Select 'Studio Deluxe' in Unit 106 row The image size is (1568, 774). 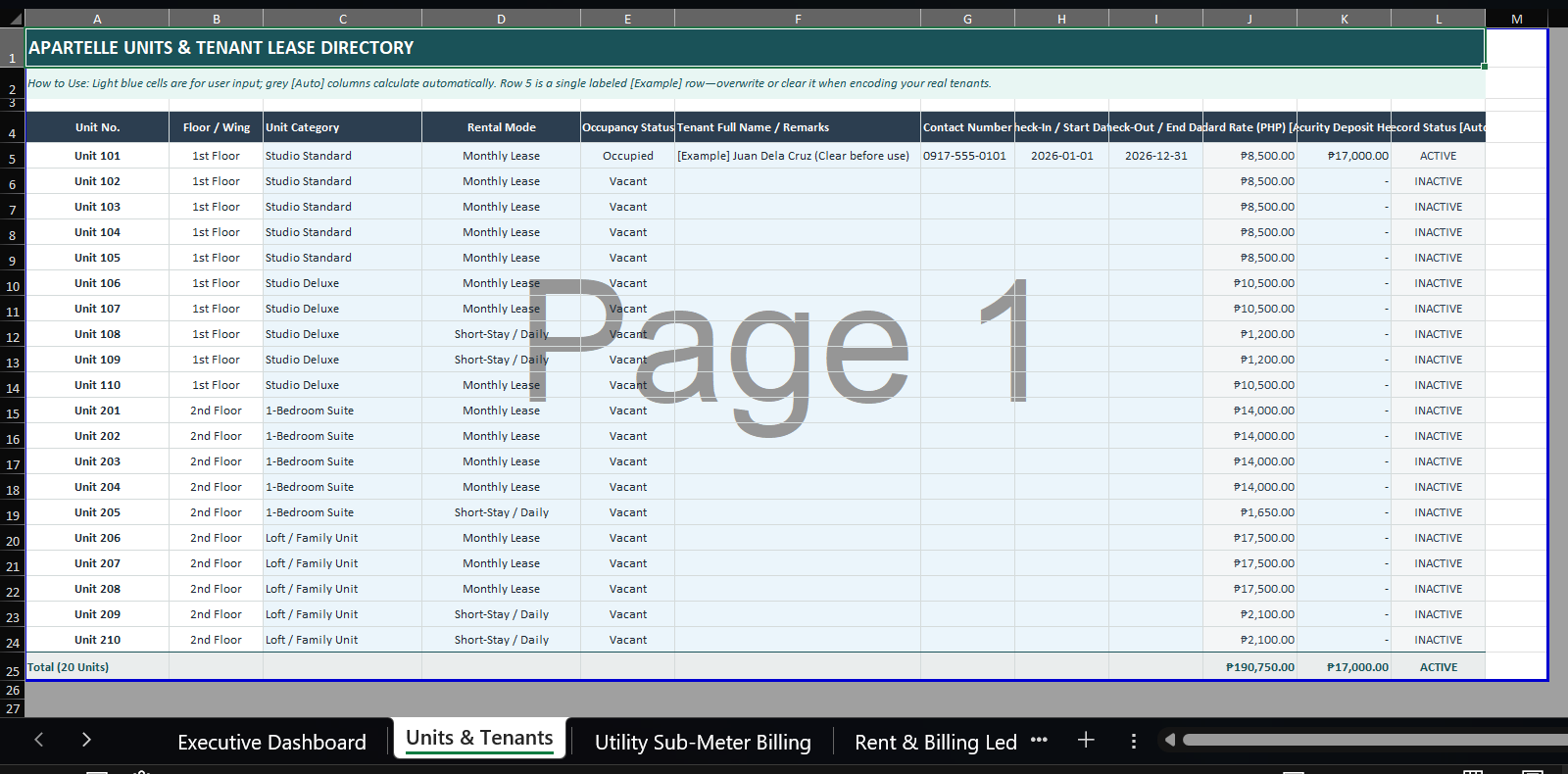(342, 283)
